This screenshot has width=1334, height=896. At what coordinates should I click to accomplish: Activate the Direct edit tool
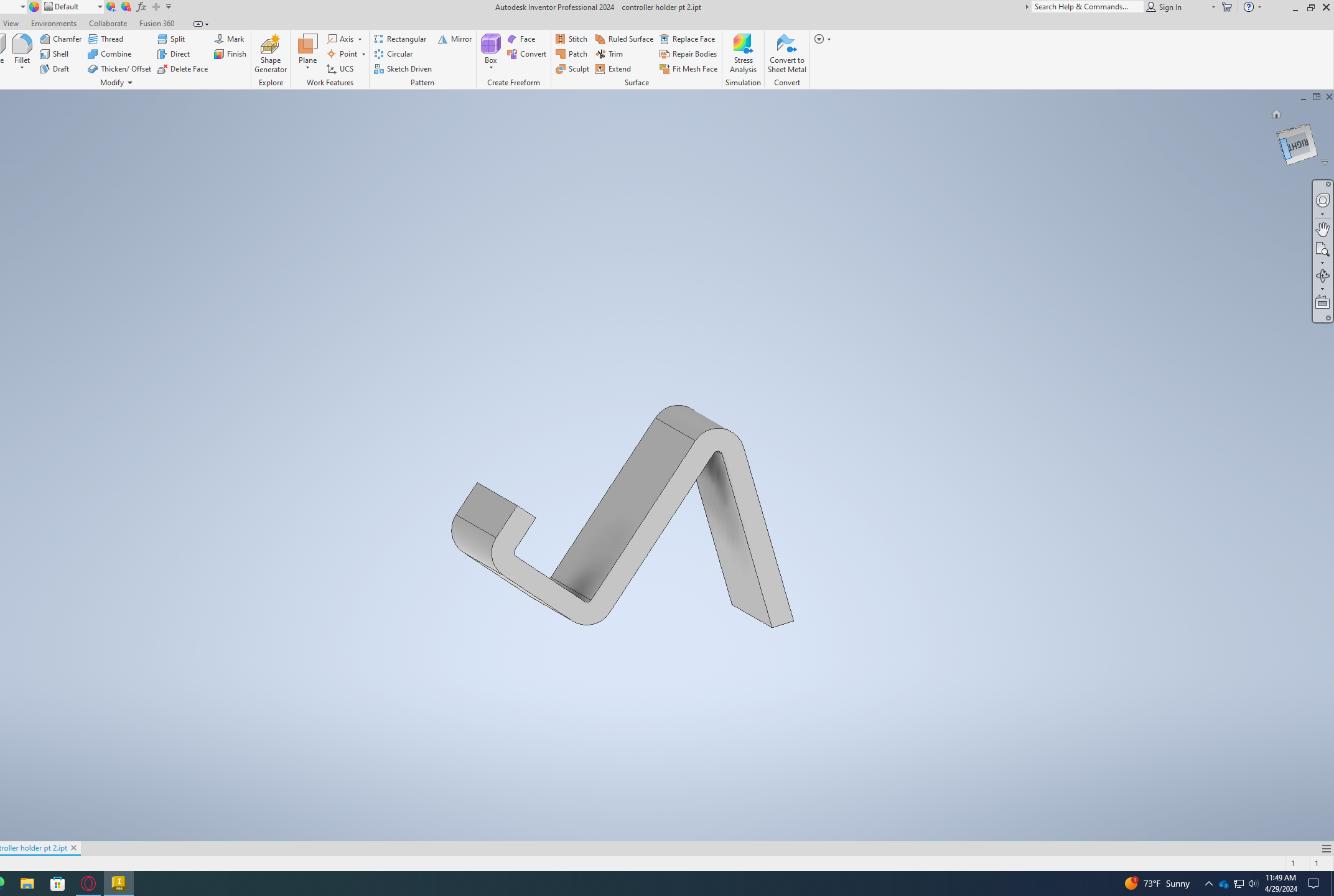pos(174,54)
